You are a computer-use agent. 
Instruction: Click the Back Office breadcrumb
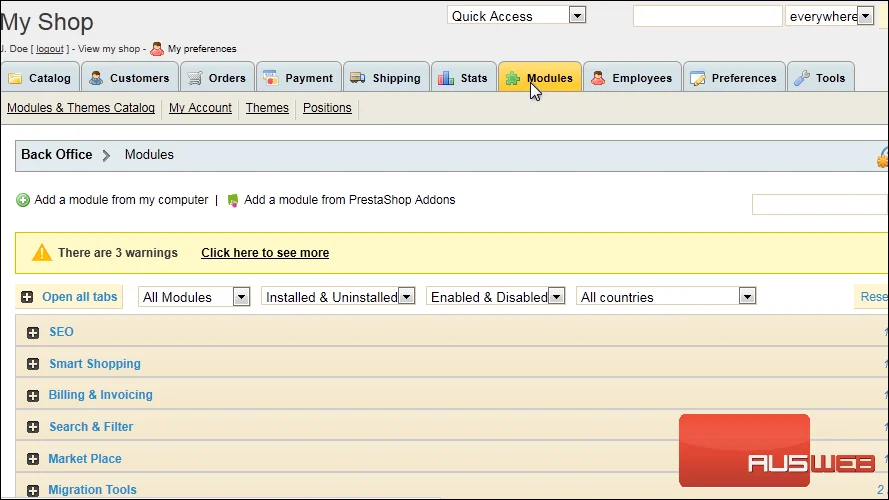point(57,155)
